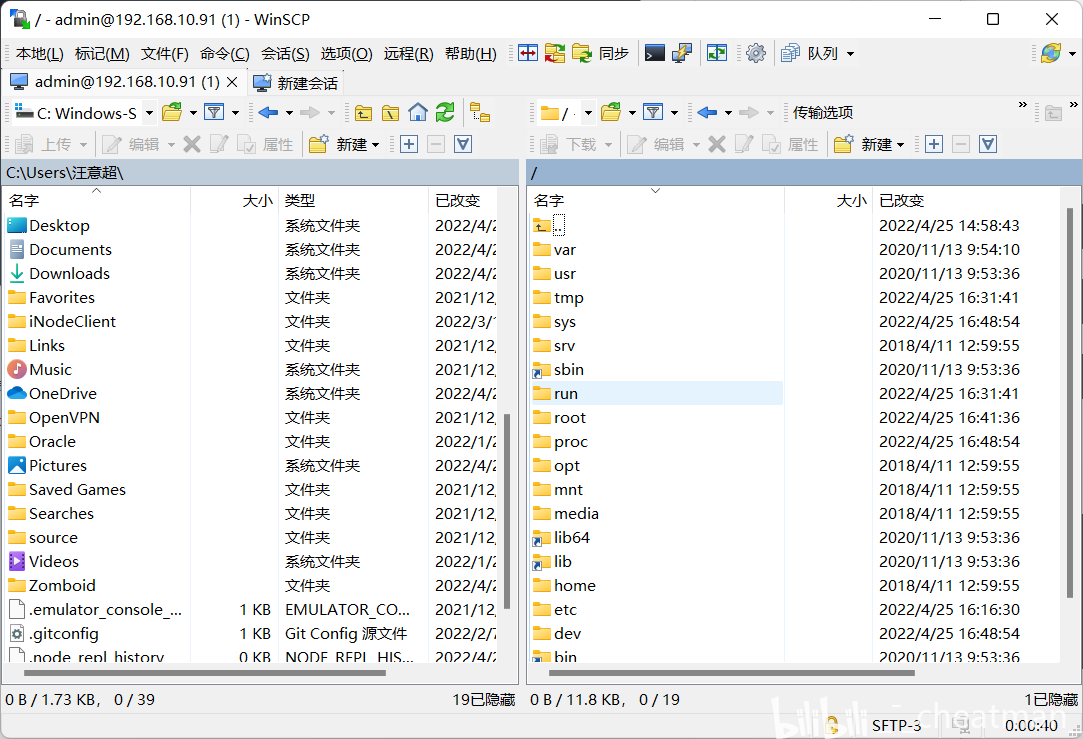Sort remote files by 大小 column
1083x739 pixels.
click(828, 200)
